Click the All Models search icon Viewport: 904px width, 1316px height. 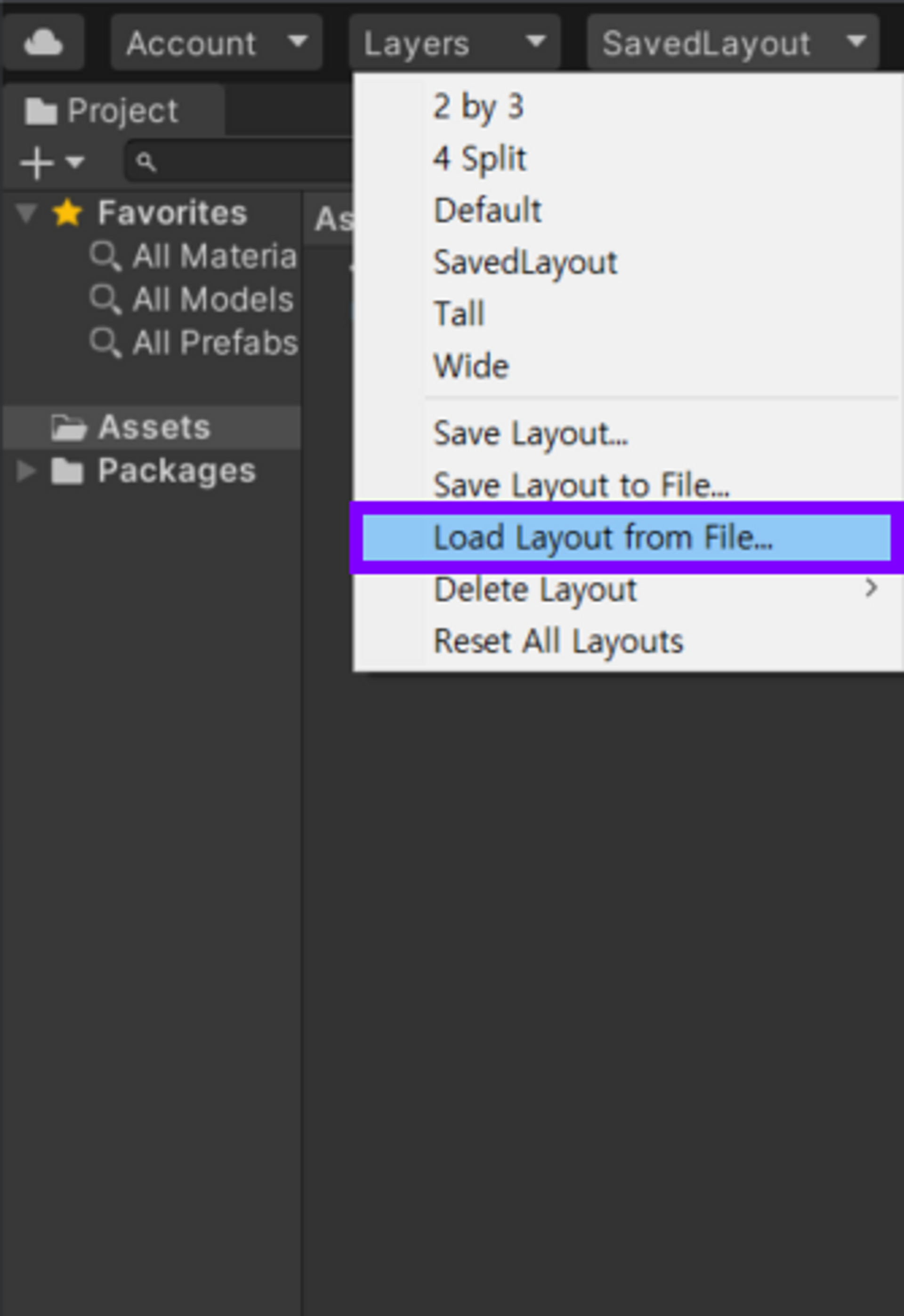pos(105,299)
